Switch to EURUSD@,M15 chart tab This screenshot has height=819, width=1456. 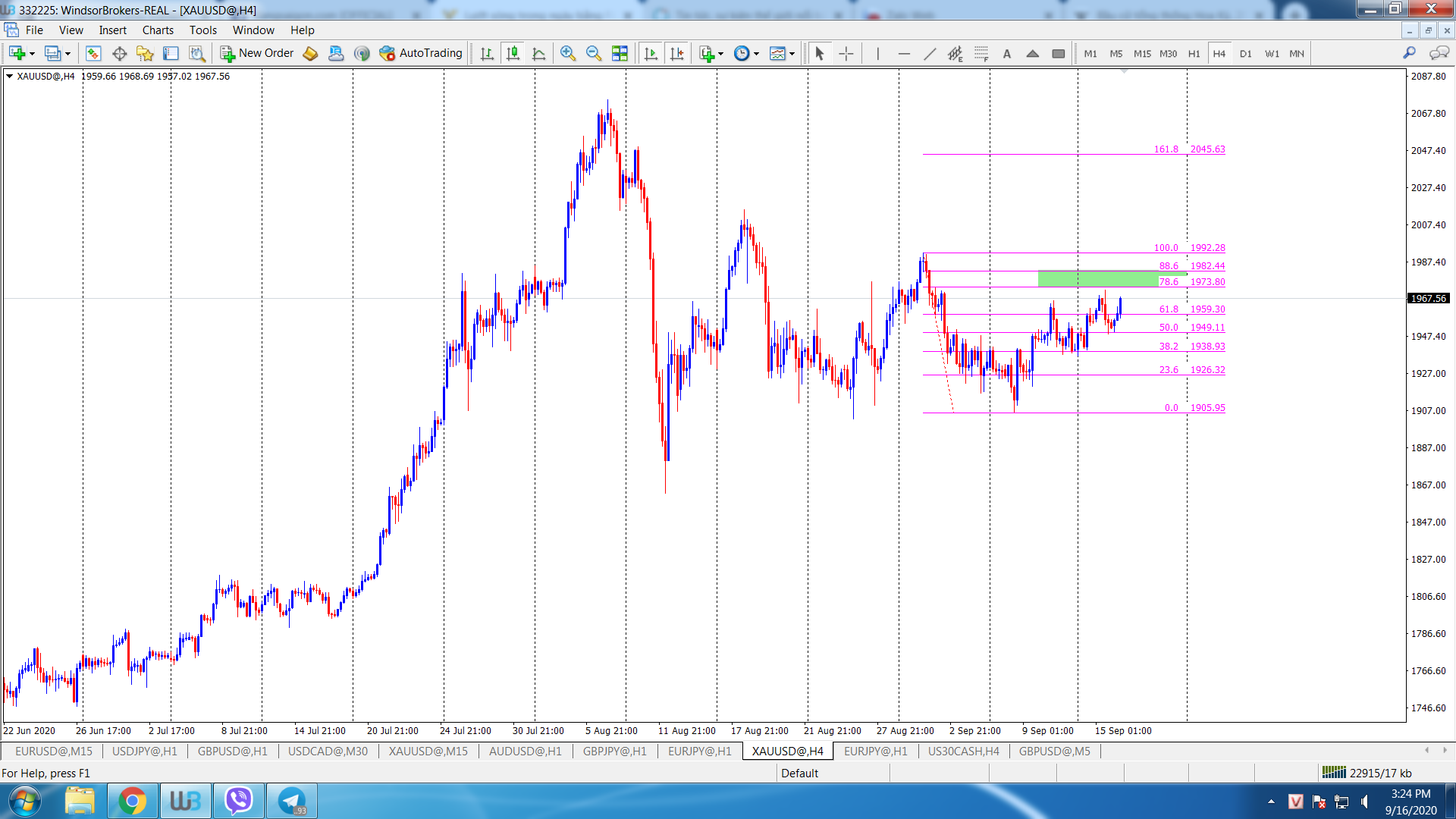pyautogui.click(x=53, y=752)
